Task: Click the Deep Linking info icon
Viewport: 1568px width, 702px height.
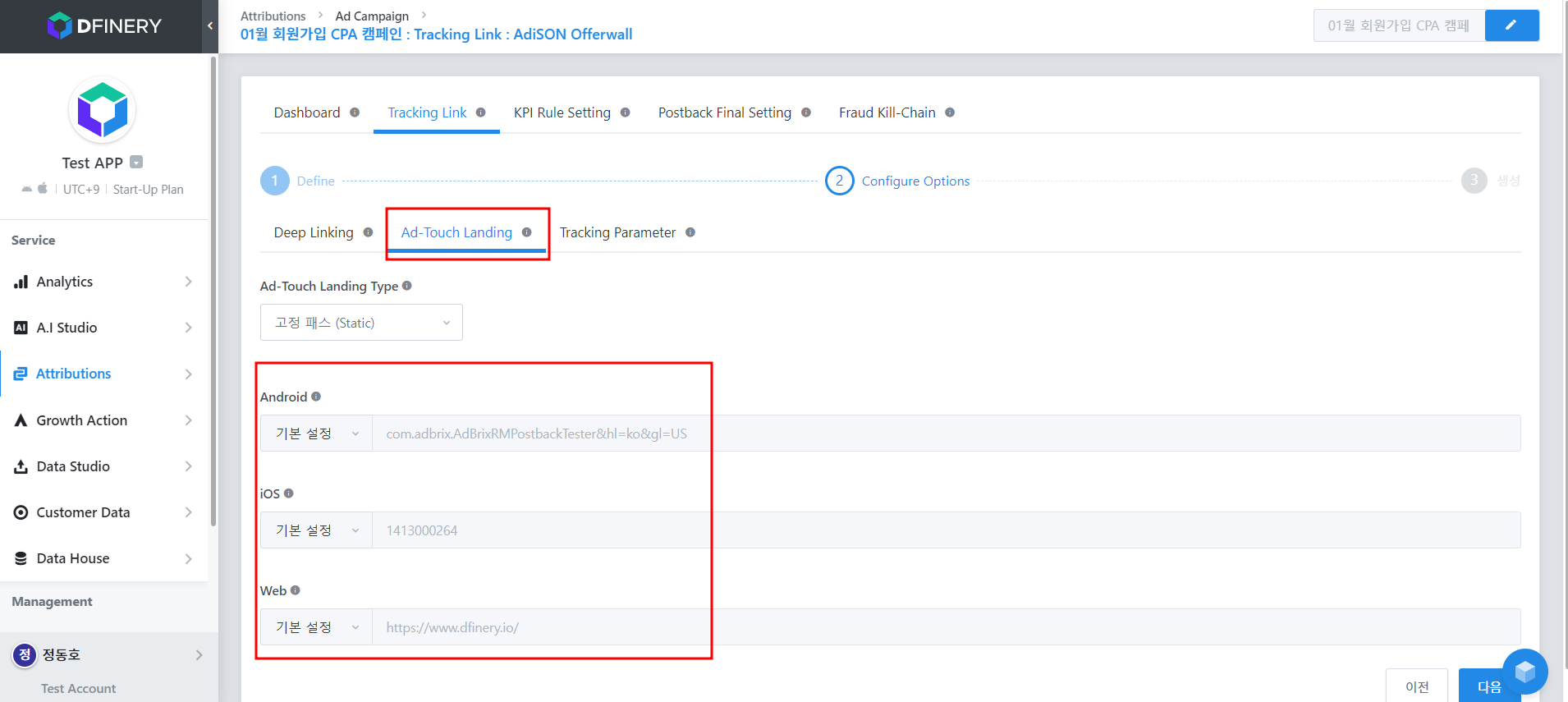Action: [x=368, y=232]
